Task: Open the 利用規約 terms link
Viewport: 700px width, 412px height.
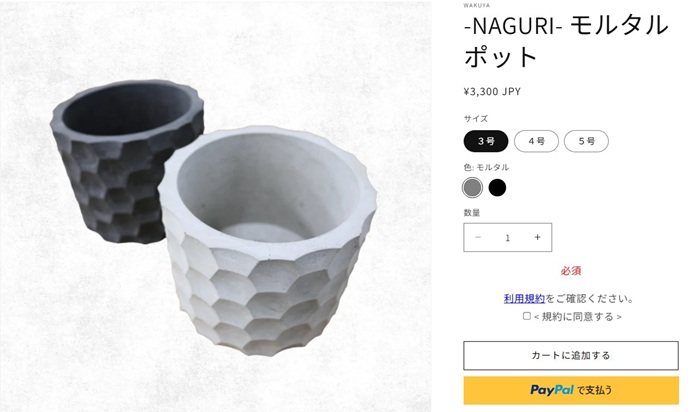Action: tap(524, 298)
